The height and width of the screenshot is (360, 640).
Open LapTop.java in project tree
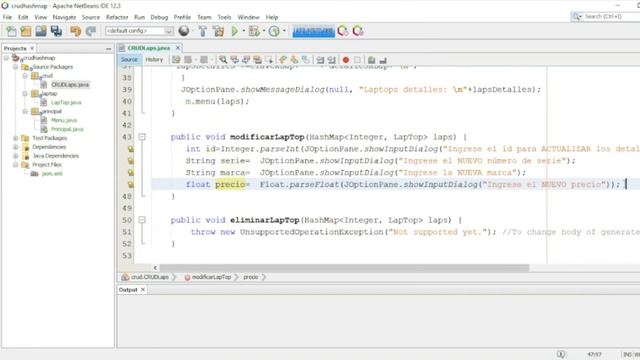tap(66, 102)
